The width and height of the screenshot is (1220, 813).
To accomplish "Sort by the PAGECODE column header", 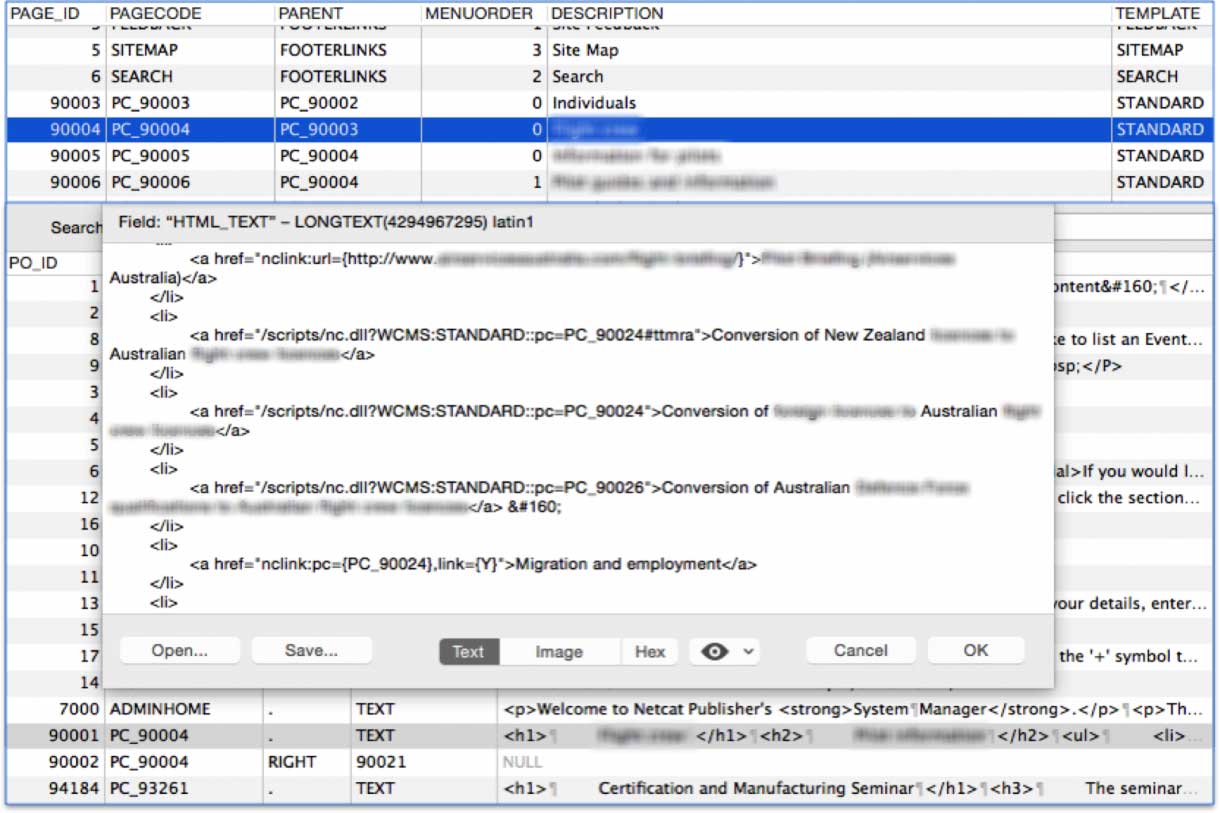I will click(x=155, y=13).
